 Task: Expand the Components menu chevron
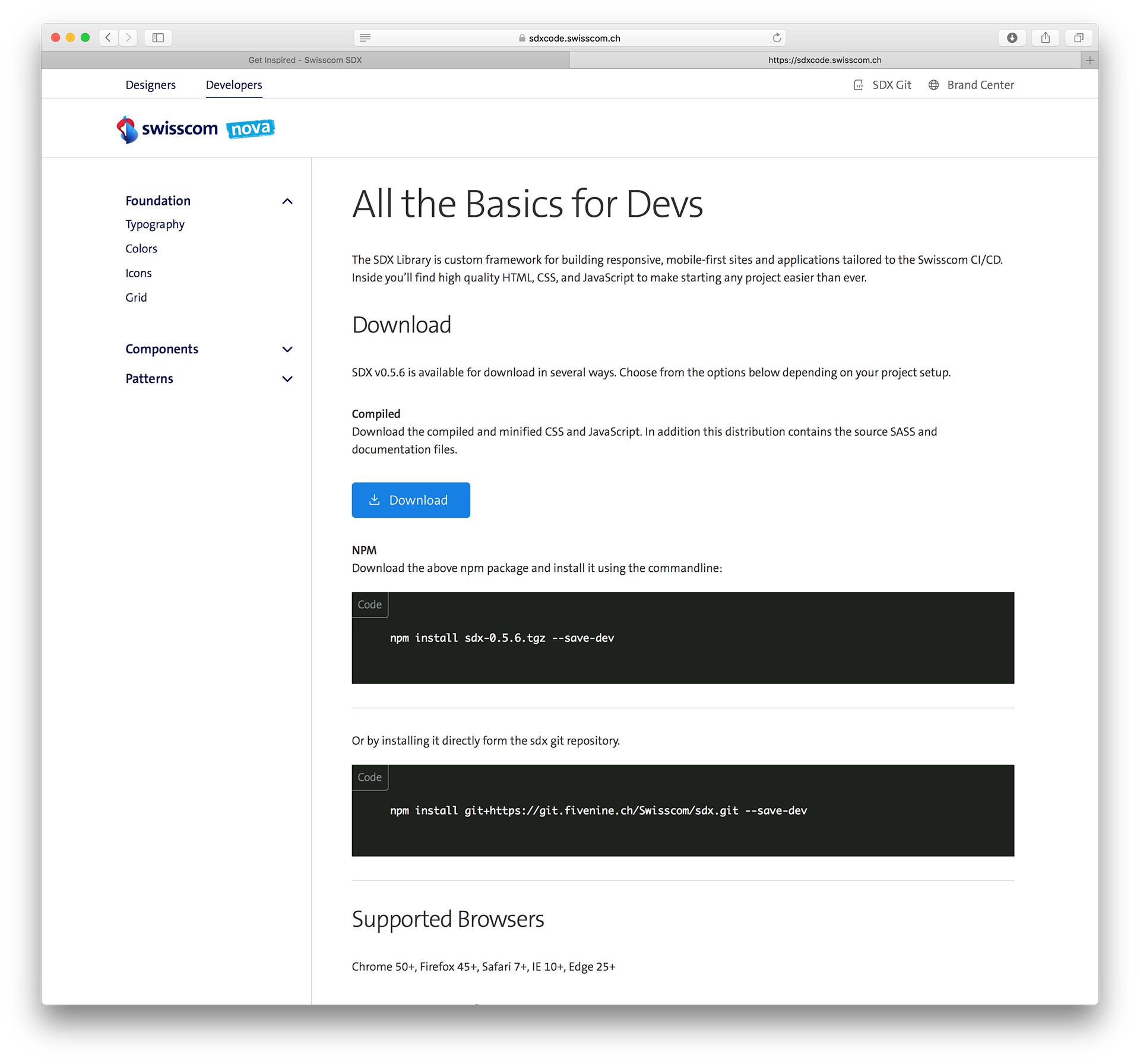[x=287, y=349]
